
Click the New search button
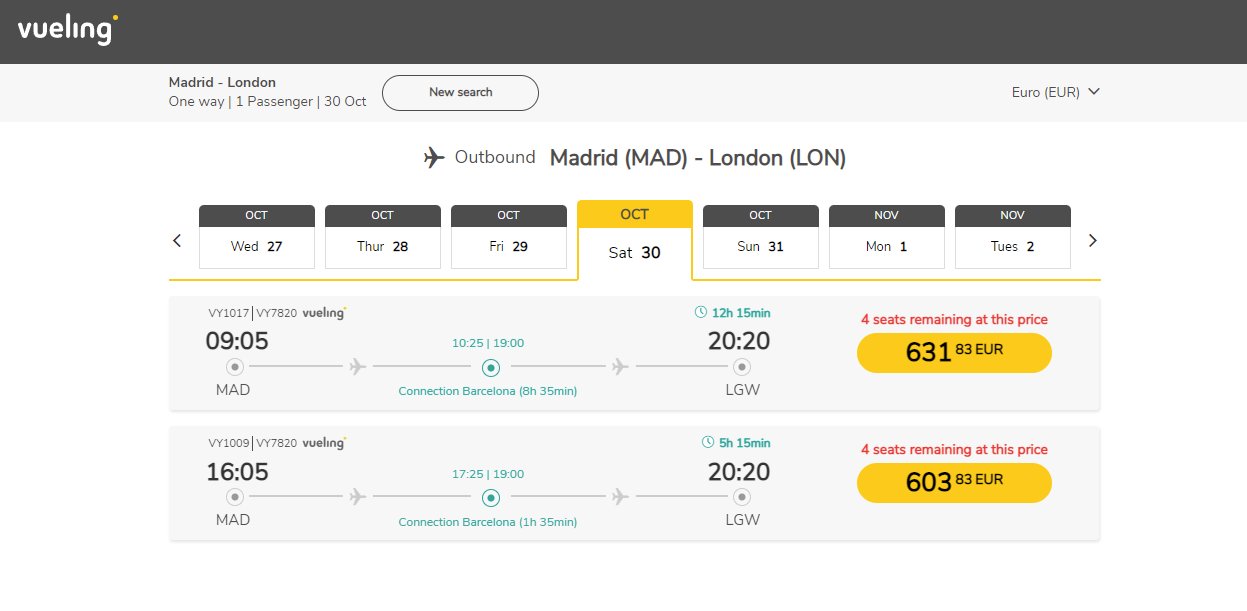[460, 92]
